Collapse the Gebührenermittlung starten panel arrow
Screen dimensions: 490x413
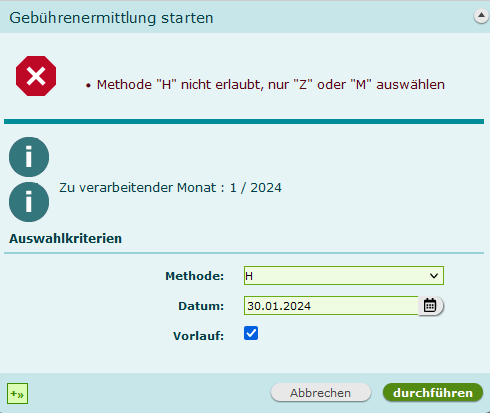point(481,16)
